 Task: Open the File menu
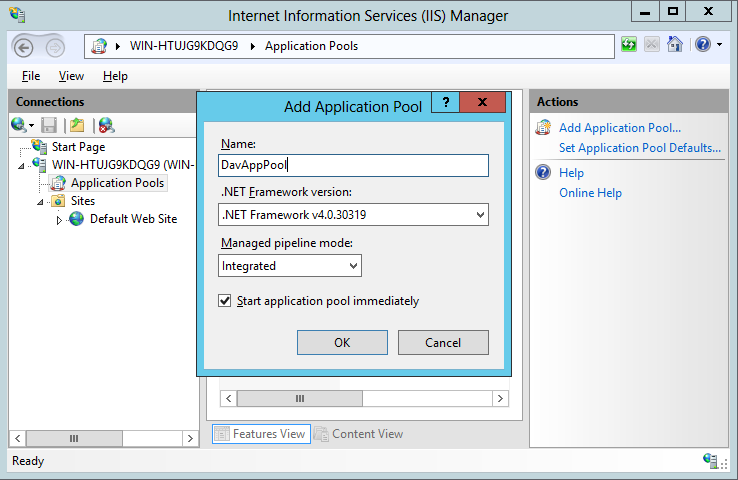coord(31,76)
